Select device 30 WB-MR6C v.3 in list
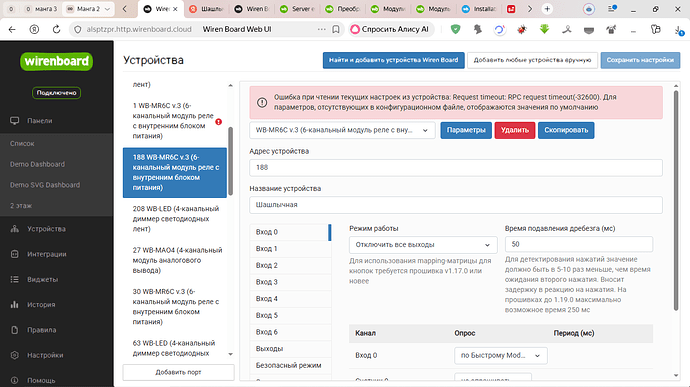The width and height of the screenshot is (690, 387). [175, 307]
